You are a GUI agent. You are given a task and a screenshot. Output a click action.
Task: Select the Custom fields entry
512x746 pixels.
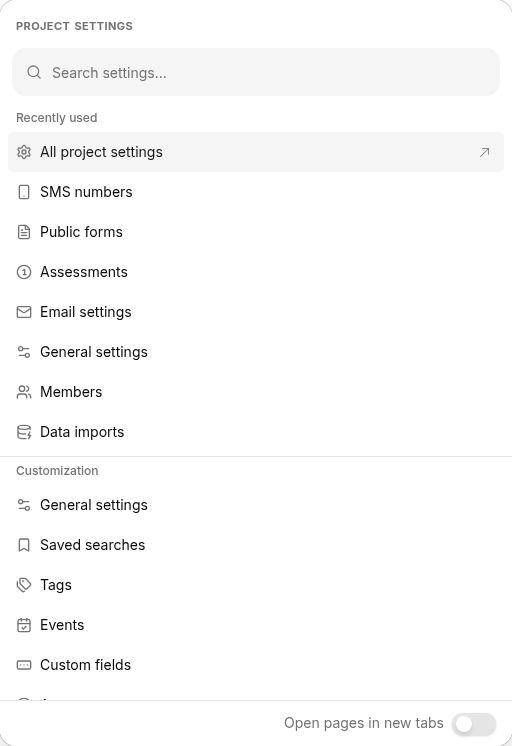point(256,665)
